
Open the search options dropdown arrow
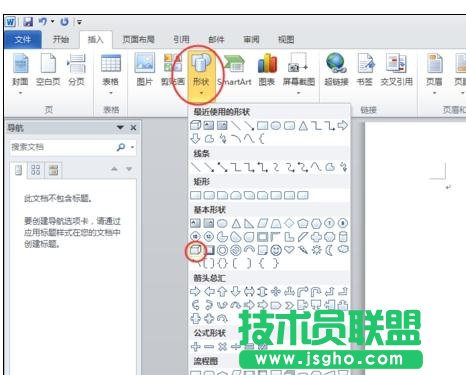pos(132,147)
